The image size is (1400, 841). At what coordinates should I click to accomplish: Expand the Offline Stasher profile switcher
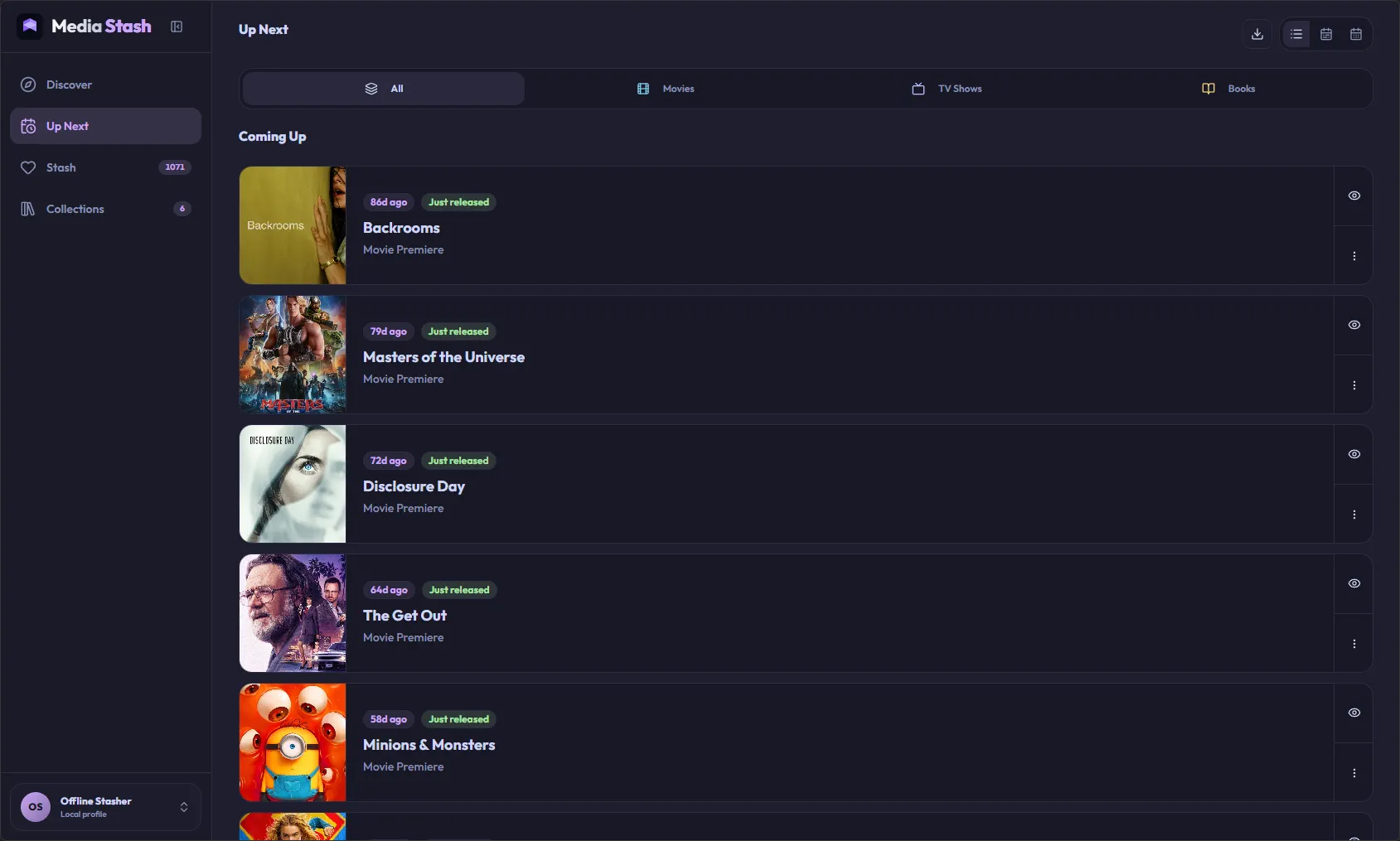tap(184, 807)
